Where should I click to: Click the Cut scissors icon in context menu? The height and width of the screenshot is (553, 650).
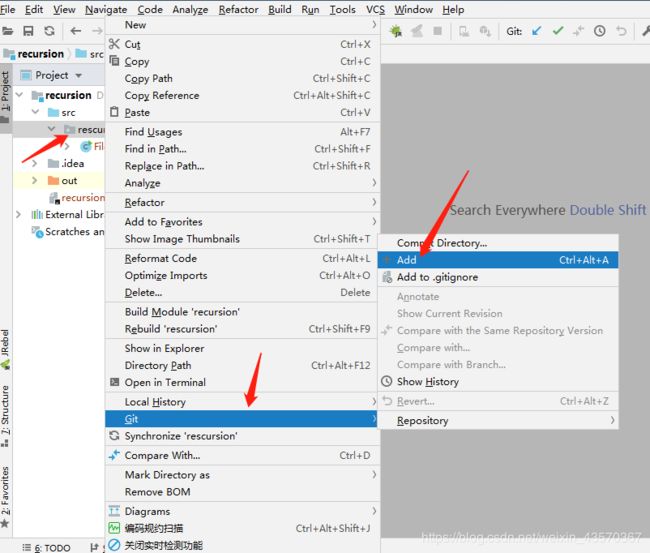[114, 44]
